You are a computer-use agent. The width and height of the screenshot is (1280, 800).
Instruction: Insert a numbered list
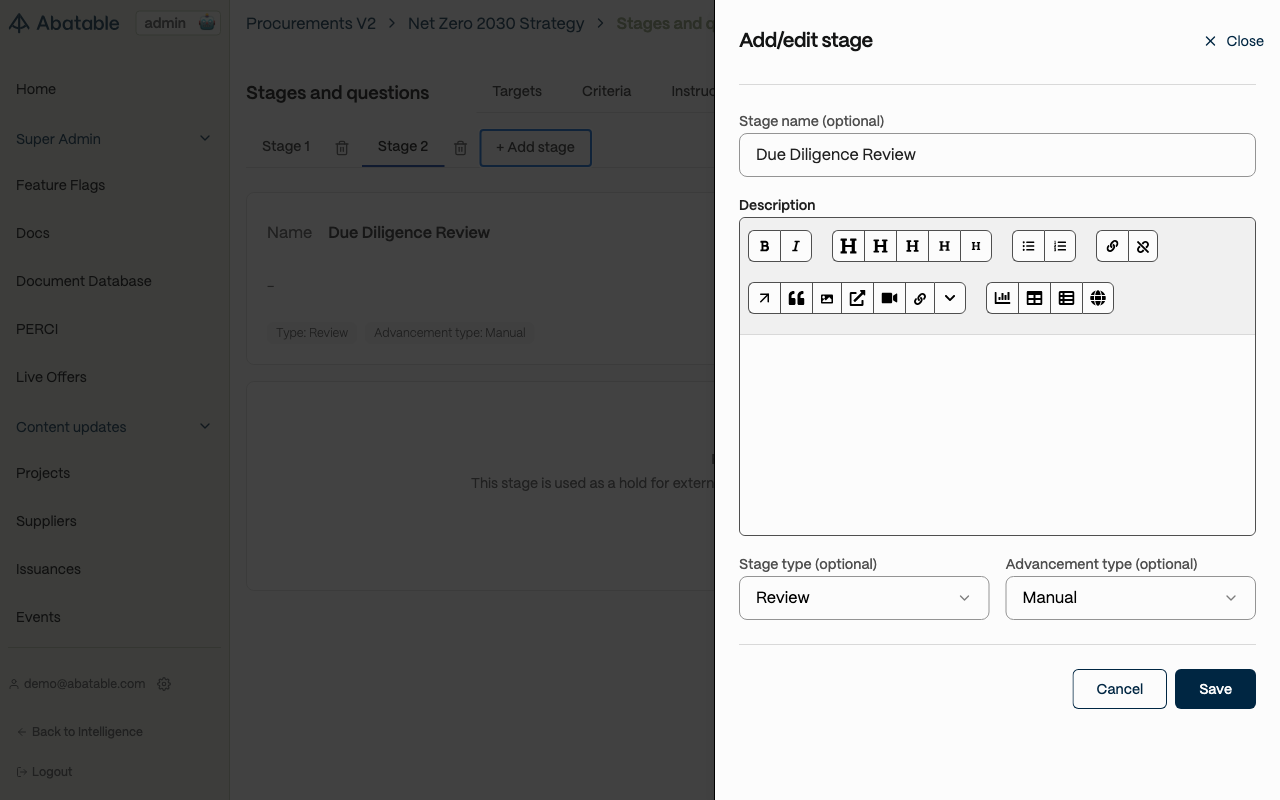(1060, 246)
